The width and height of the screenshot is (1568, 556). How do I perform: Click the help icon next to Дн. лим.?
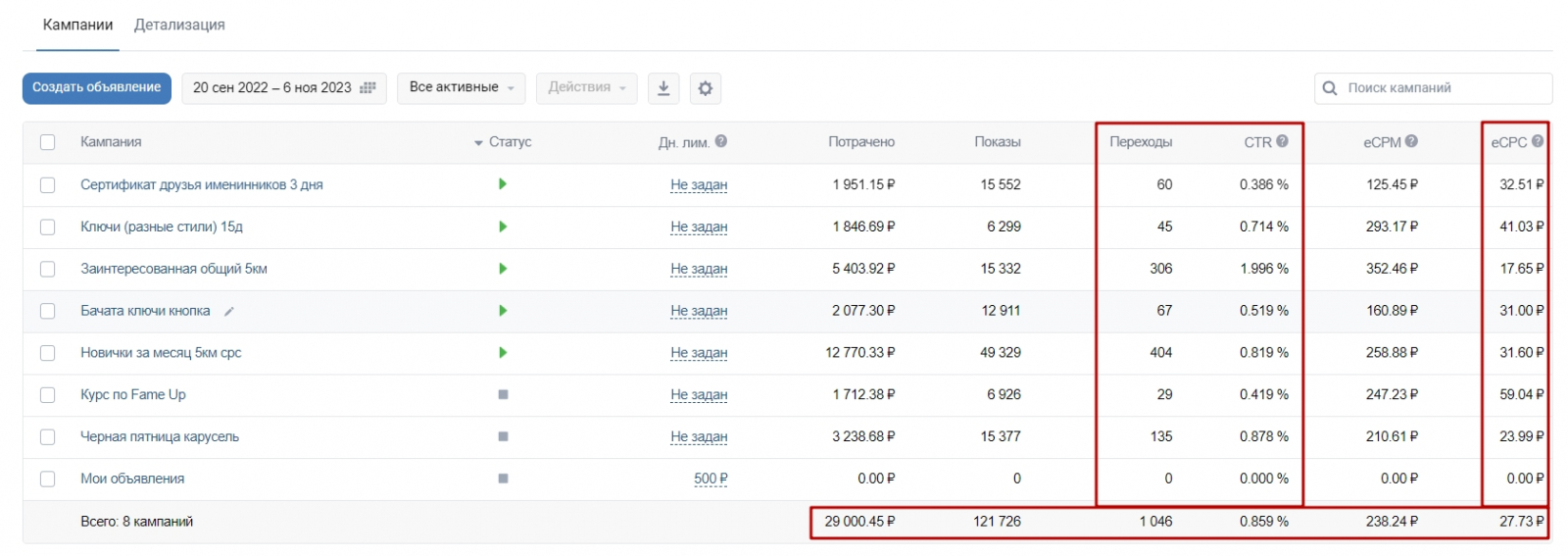coord(721,141)
